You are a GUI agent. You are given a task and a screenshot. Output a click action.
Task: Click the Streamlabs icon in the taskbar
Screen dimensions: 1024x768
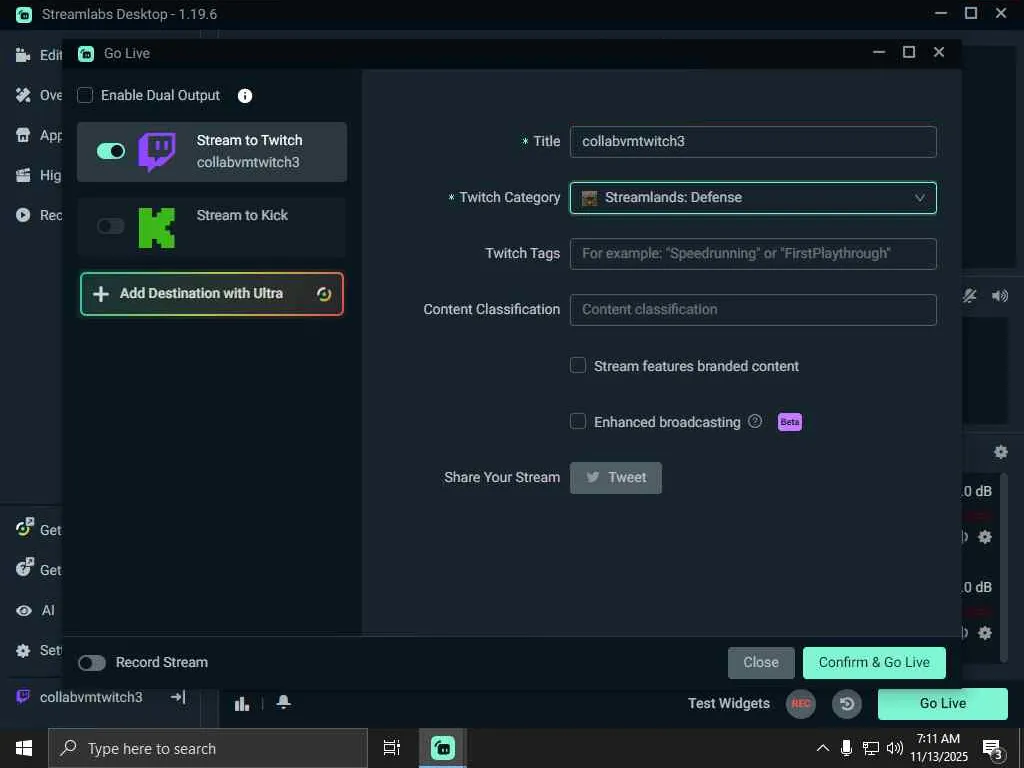[x=443, y=748]
